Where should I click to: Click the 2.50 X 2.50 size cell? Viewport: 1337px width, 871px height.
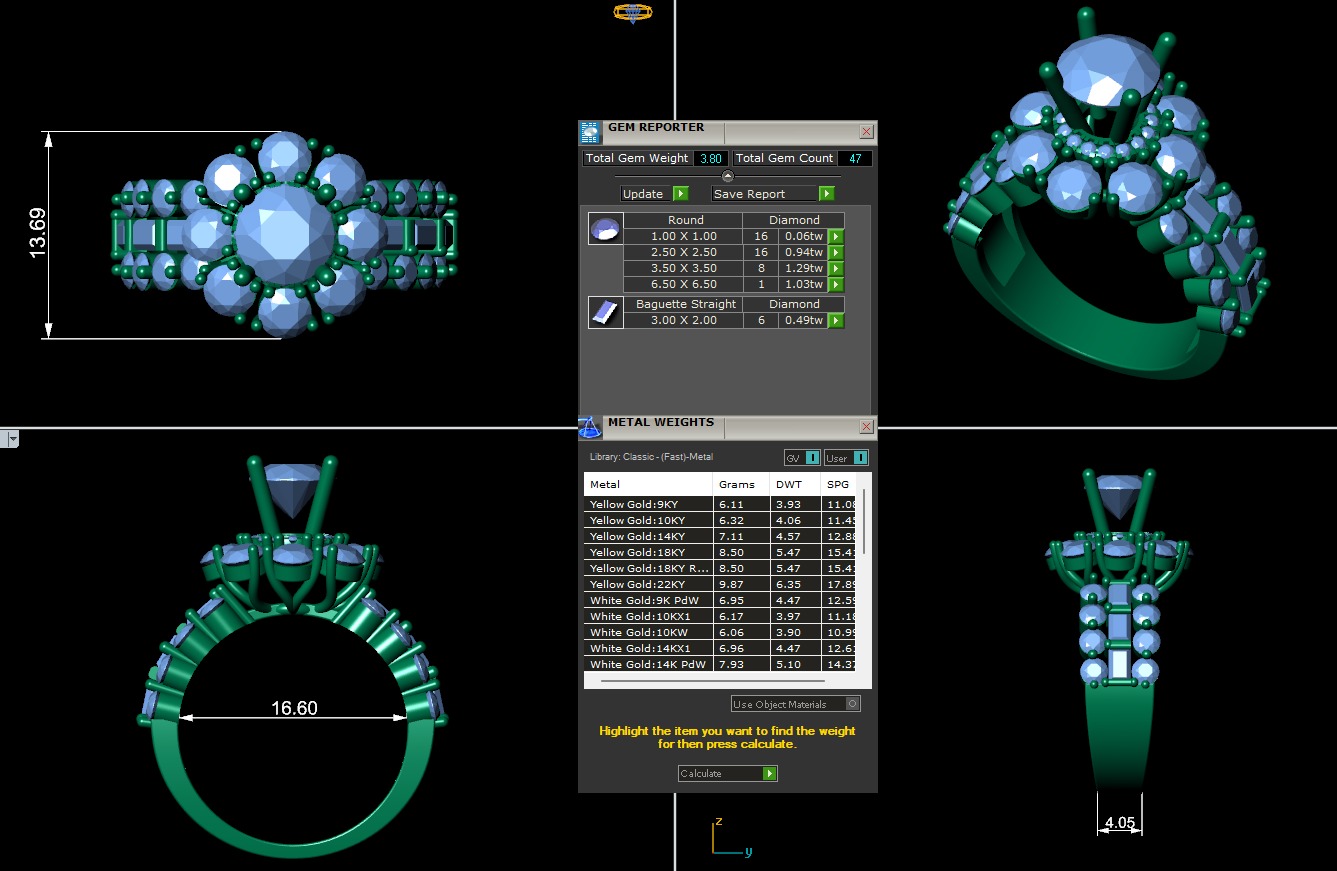click(x=683, y=253)
